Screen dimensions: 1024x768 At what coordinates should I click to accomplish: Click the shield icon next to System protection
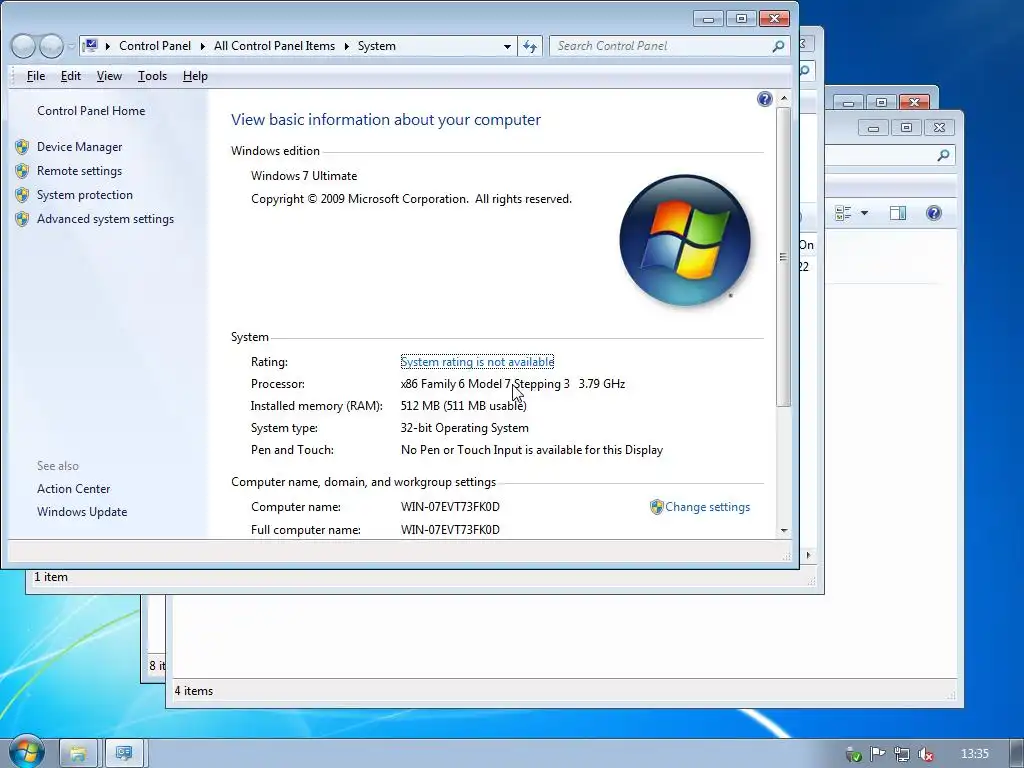[22, 195]
